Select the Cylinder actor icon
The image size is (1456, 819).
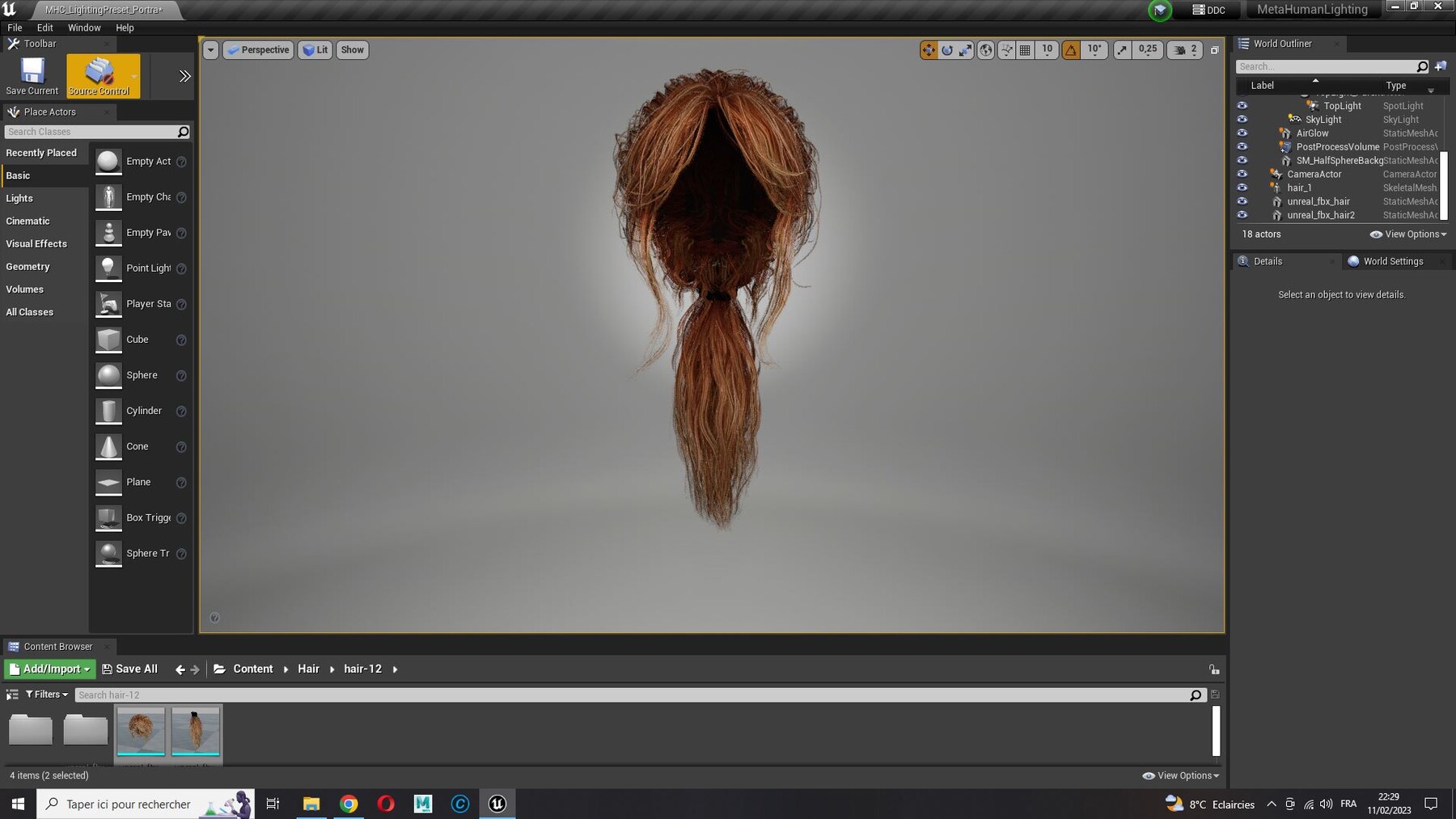pos(108,411)
